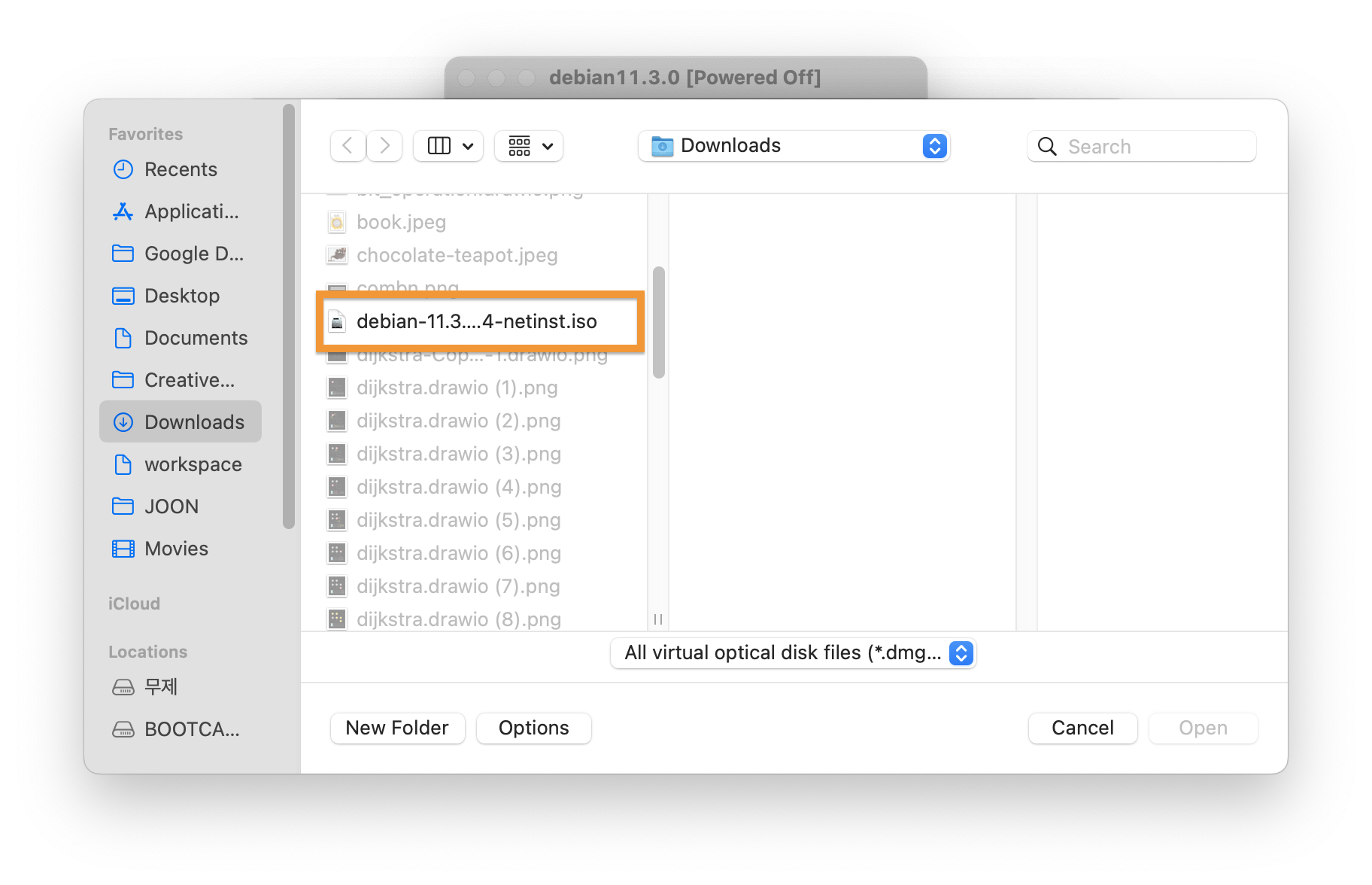The height and width of the screenshot is (885, 1372).
Task: Select debian-11.3 netinst.iso file
Action: [x=476, y=321]
